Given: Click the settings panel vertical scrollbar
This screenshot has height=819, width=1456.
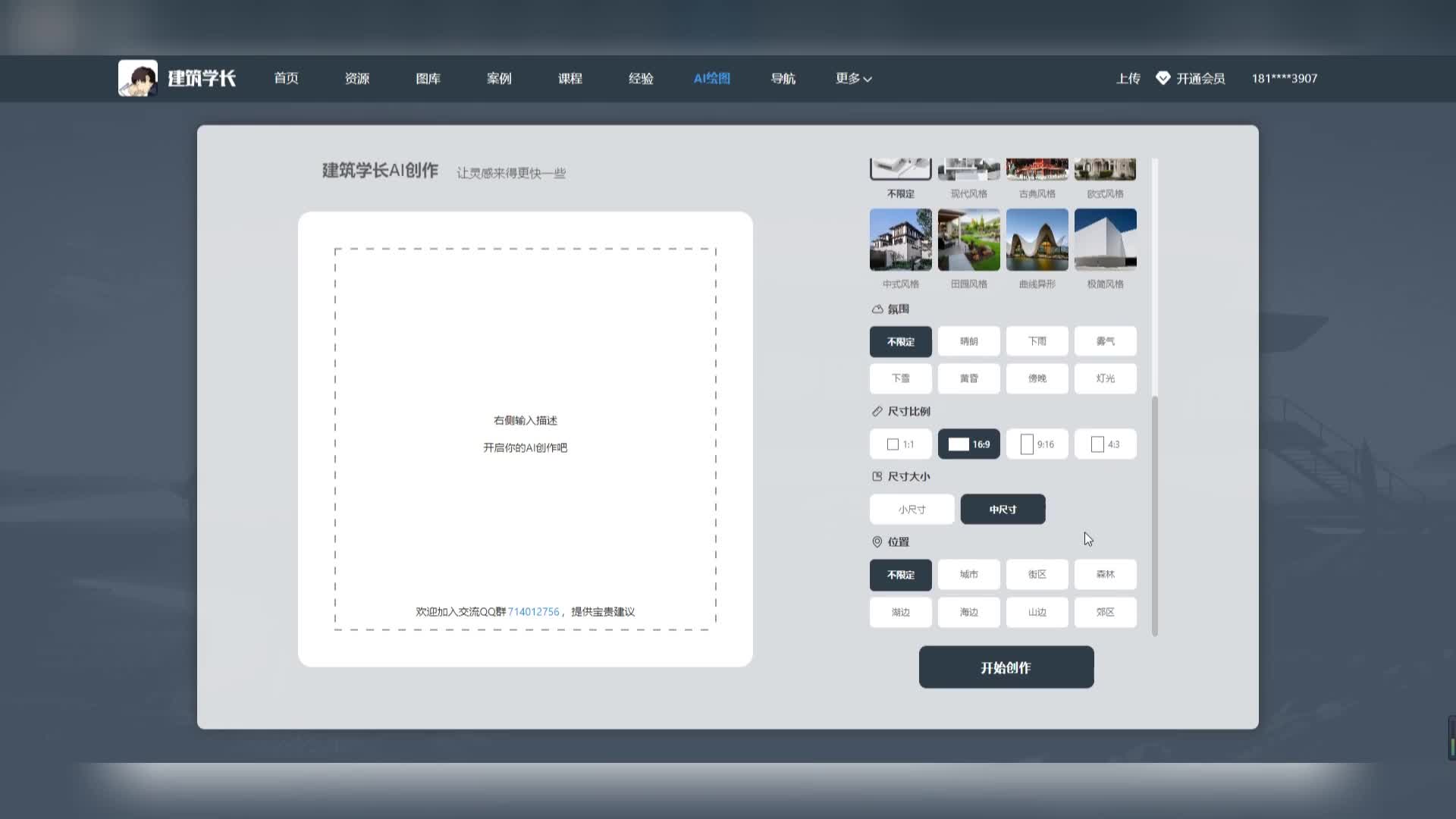Looking at the screenshot, I should click(x=1154, y=516).
